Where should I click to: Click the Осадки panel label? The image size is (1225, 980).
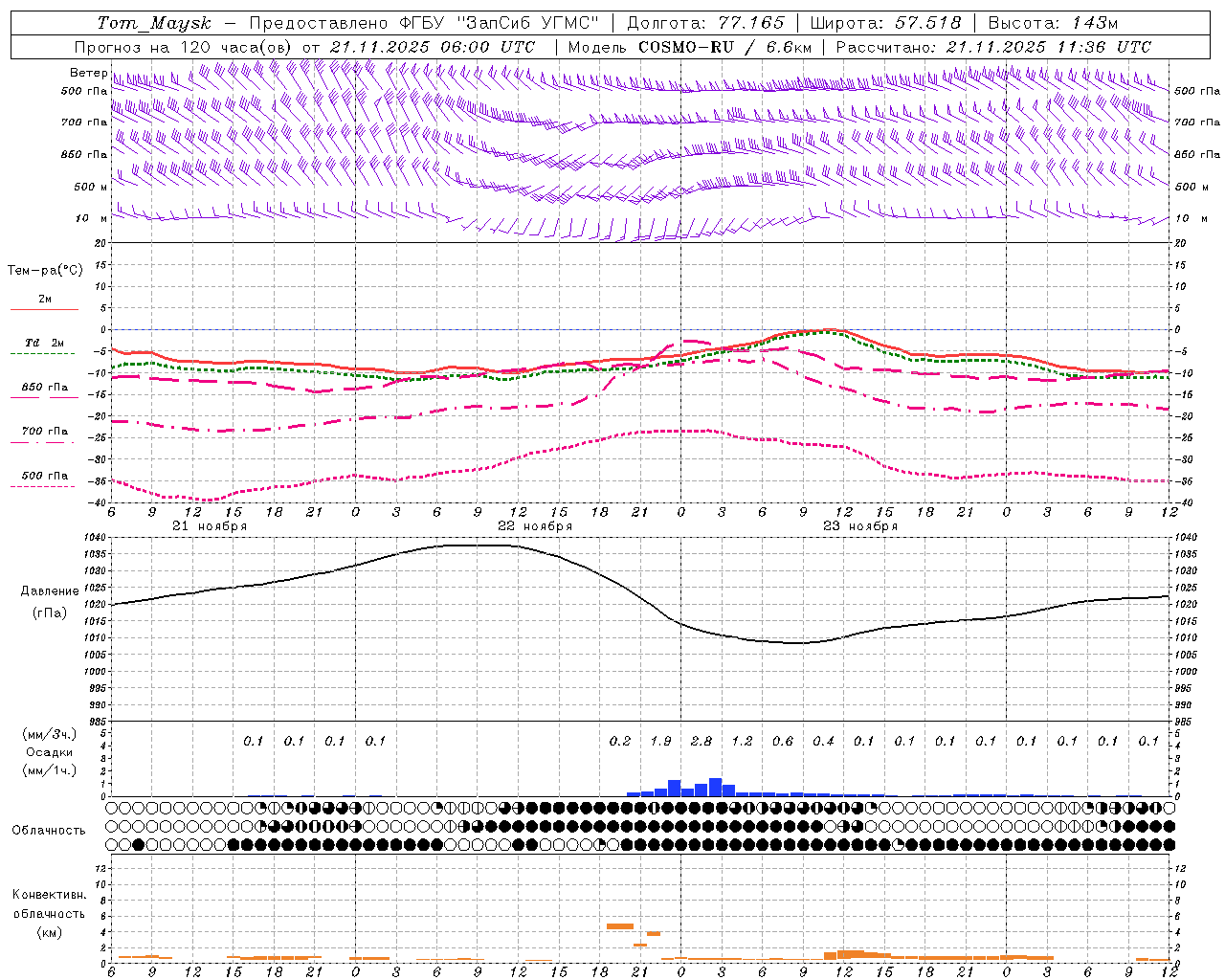[49, 752]
